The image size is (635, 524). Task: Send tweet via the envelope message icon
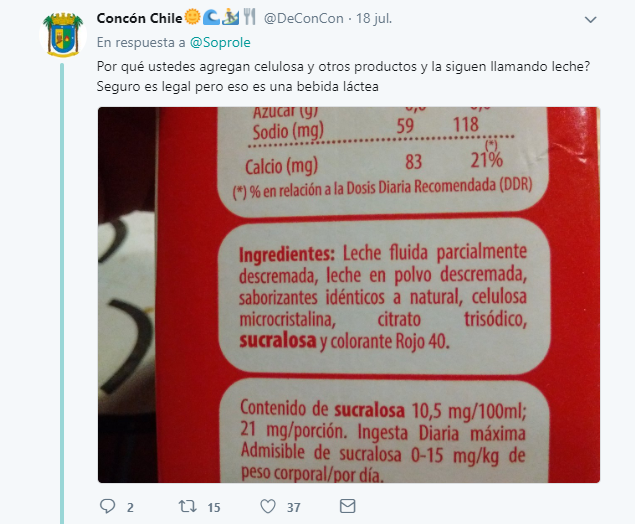tap(347, 506)
